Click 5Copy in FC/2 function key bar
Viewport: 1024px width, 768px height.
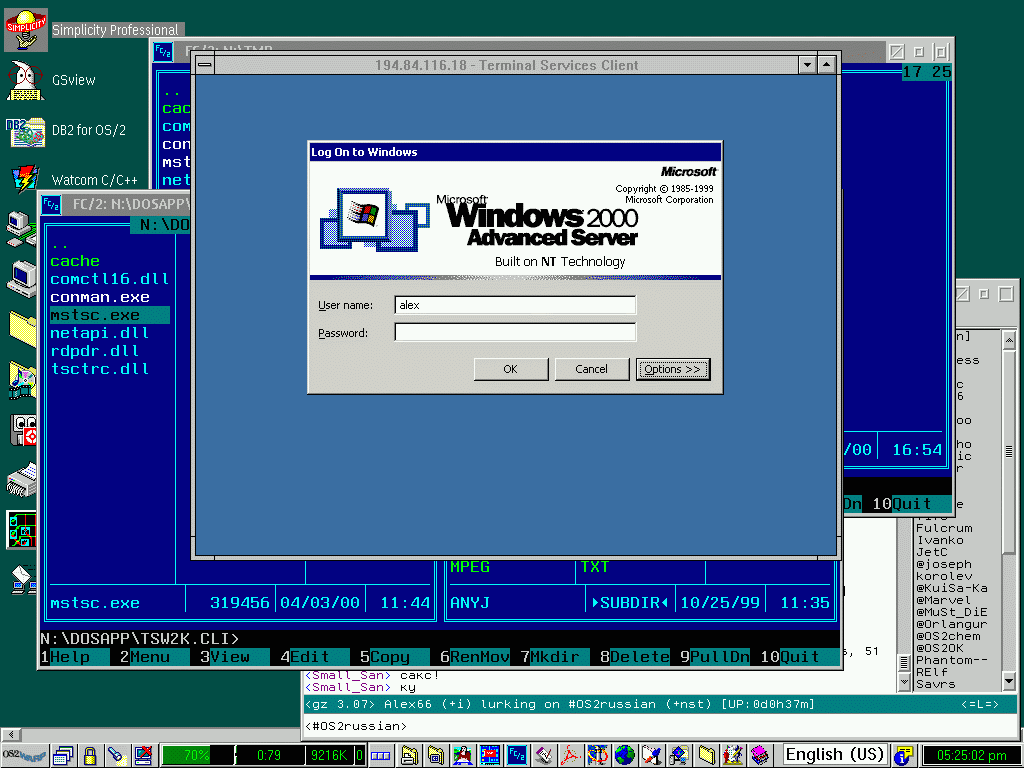pos(394,657)
